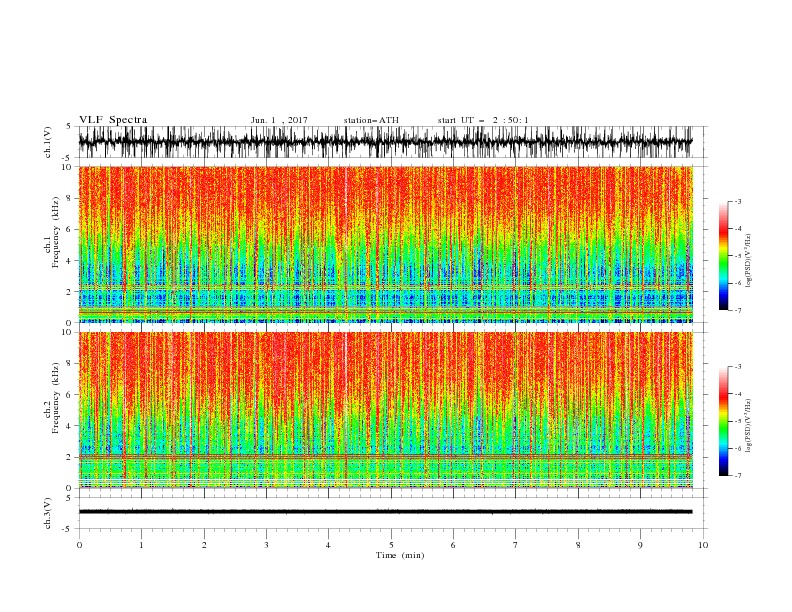Image resolution: width=792 pixels, height=612 pixels.
Task: Click the color bar beside the ch.1 spectrogram
Action: tap(724, 256)
